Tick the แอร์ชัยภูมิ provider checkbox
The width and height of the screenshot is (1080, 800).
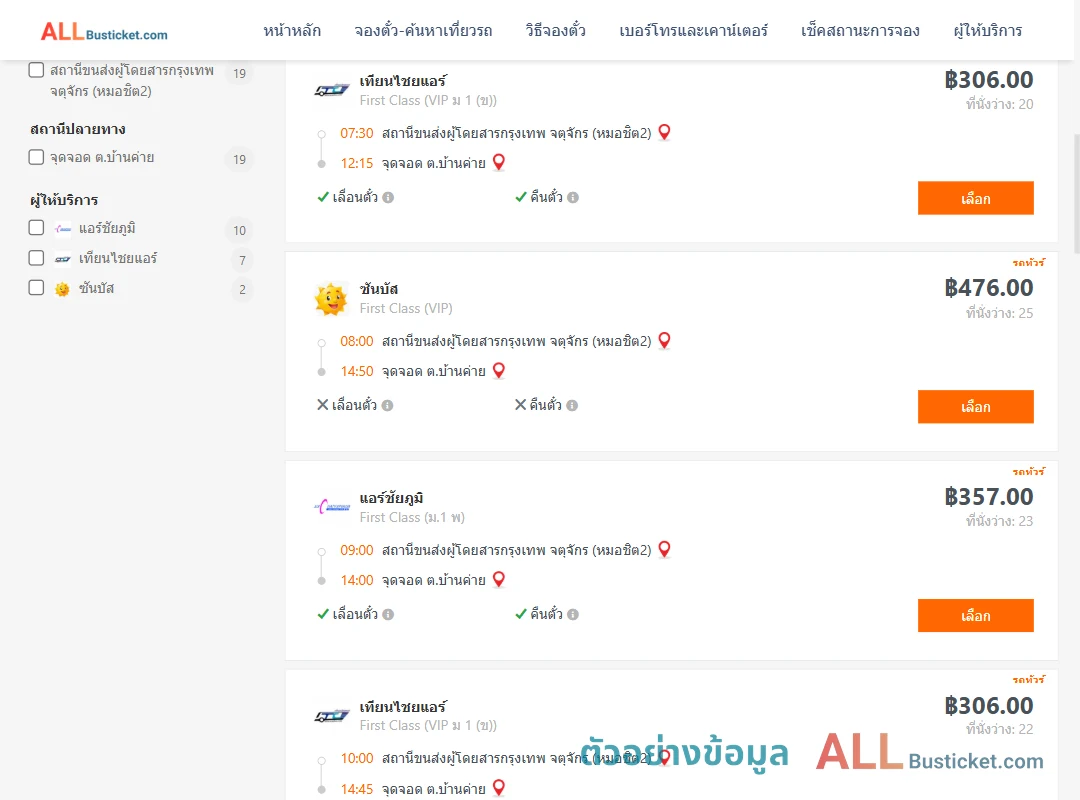pyautogui.click(x=37, y=227)
